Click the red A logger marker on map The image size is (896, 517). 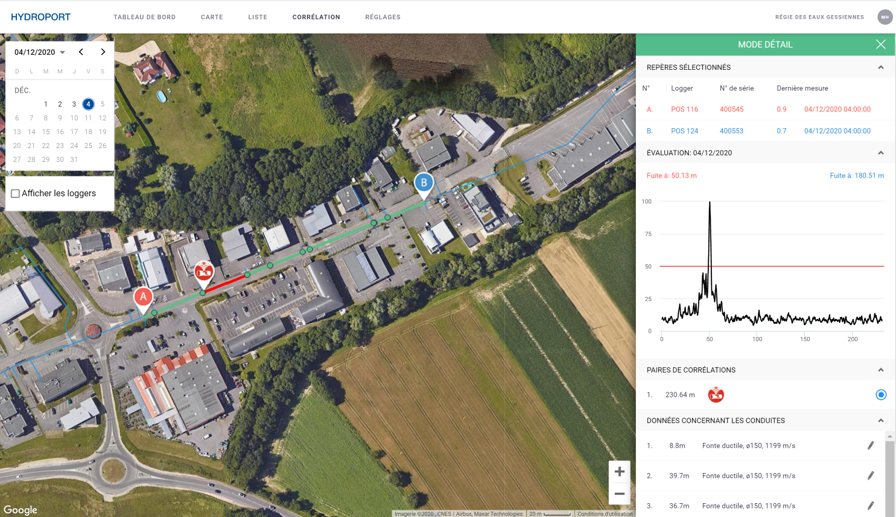[143, 297]
